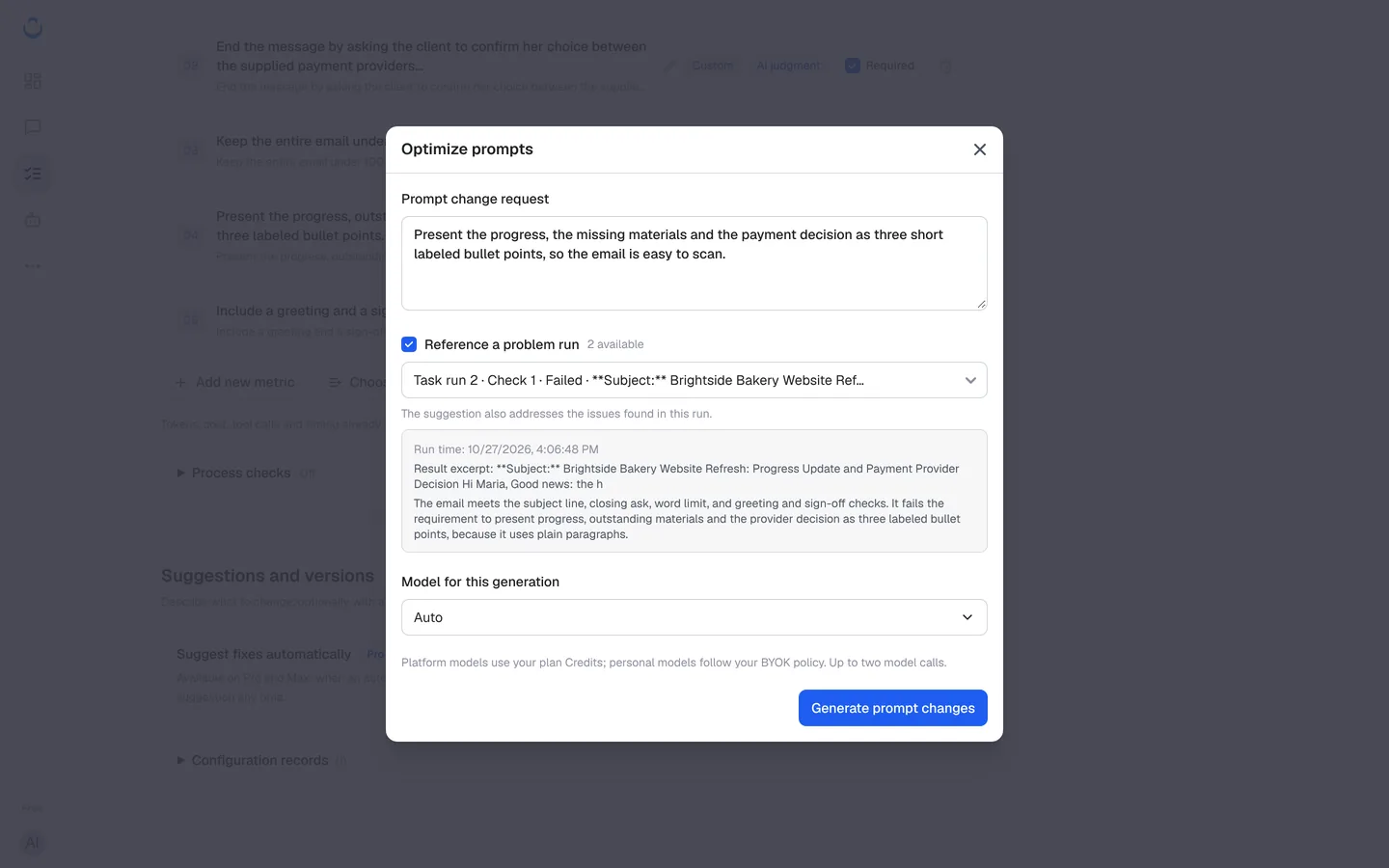The image size is (1389, 868).
Task: Click the edit pencil icon on first metric row
Action: tap(670, 66)
